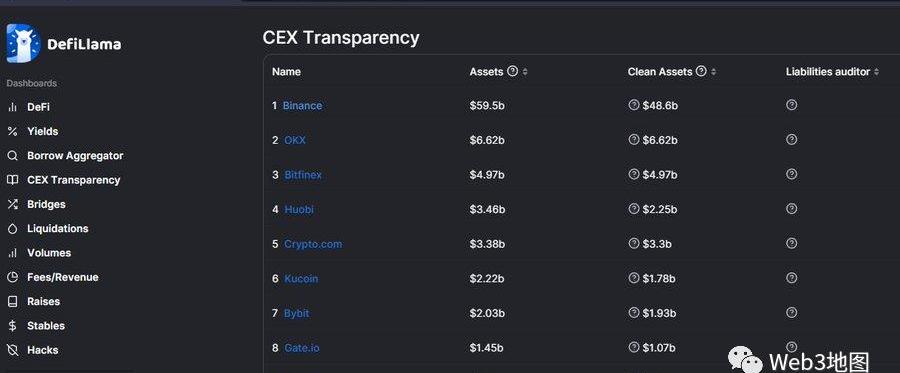Open the DeFi dashboard bar-chart icon
Screen dimensions: 900x373
tap(13, 107)
